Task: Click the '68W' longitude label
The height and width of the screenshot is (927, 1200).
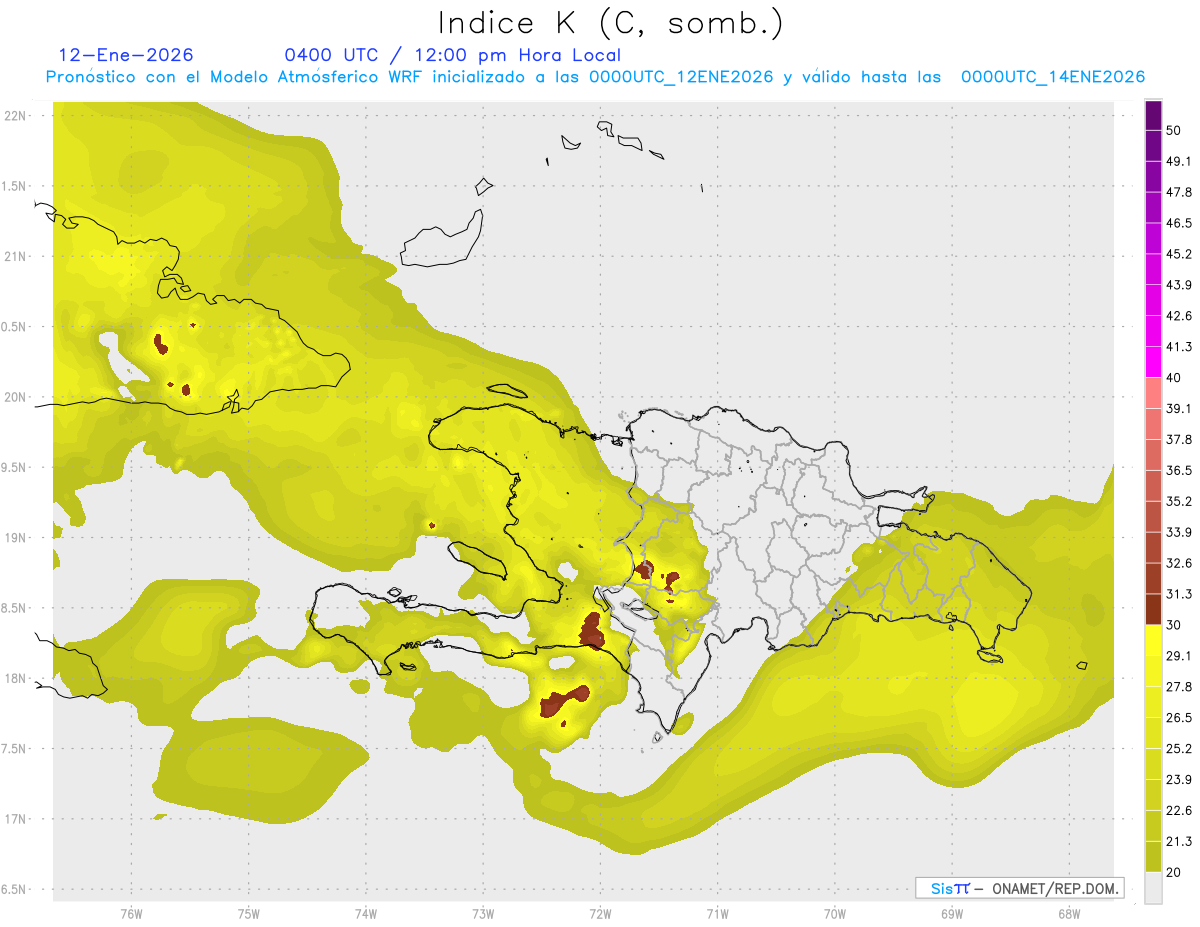Action: [1068, 913]
